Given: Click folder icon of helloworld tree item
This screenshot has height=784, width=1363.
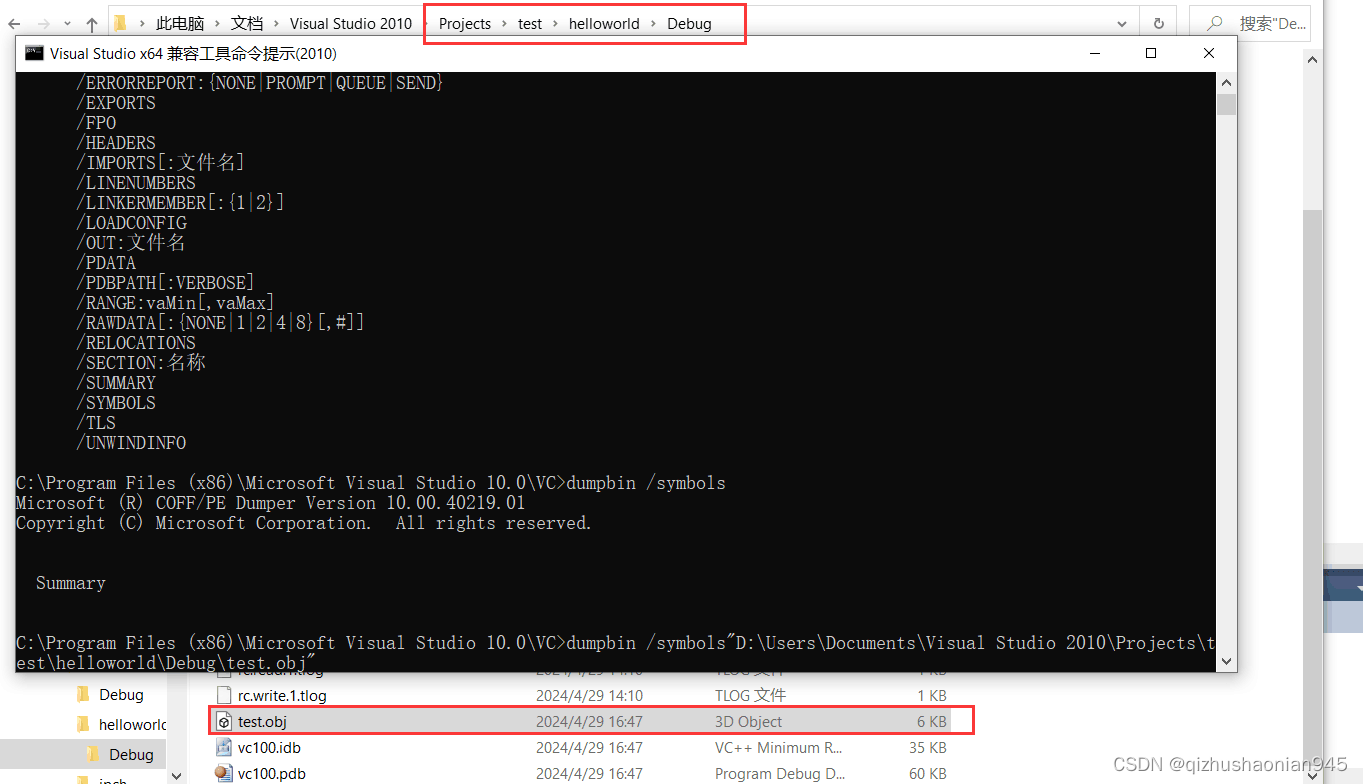Looking at the screenshot, I should (x=84, y=724).
